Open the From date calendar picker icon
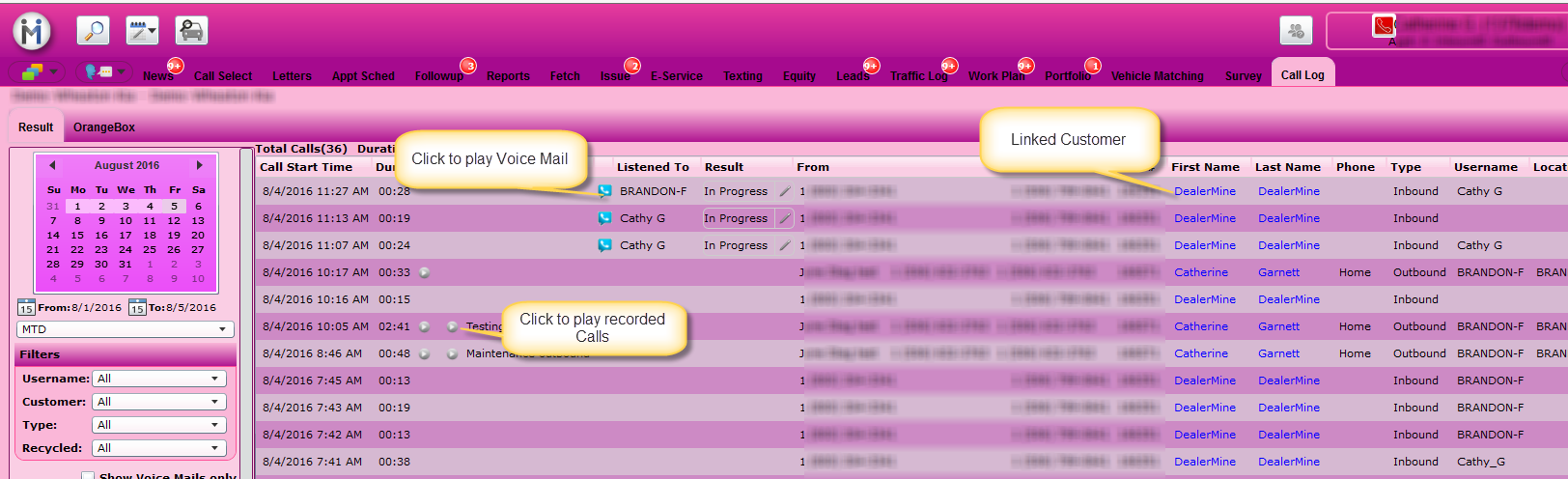 [26, 308]
